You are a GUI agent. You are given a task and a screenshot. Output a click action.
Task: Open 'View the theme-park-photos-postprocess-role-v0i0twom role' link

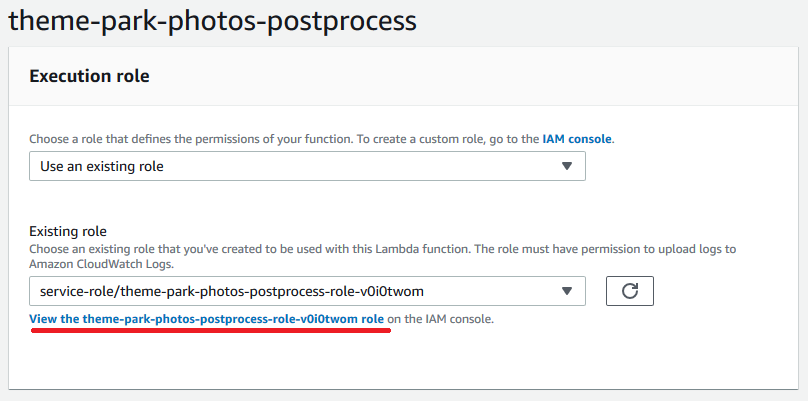pyautogui.click(x=207, y=319)
